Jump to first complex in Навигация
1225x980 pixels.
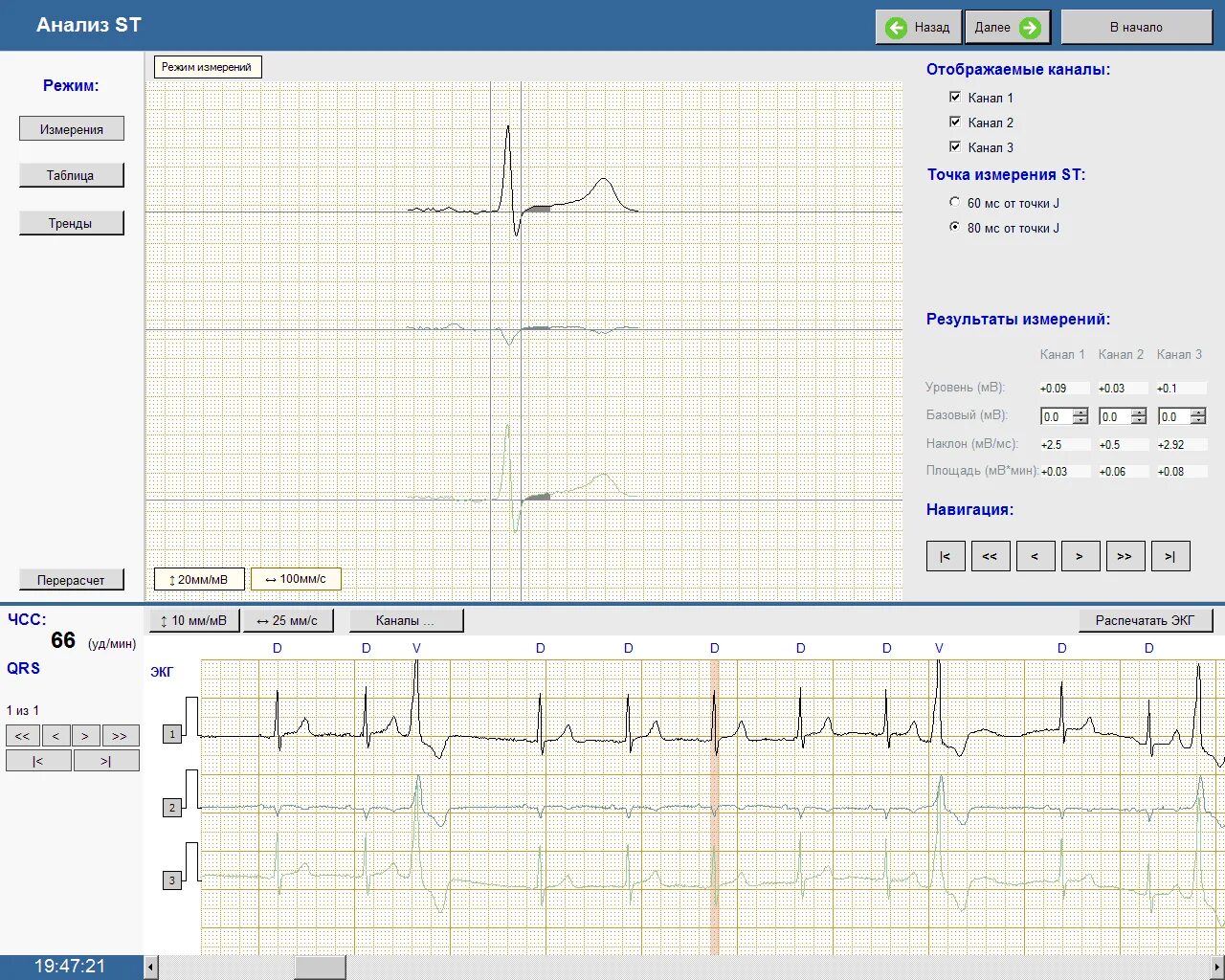[946, 556]
